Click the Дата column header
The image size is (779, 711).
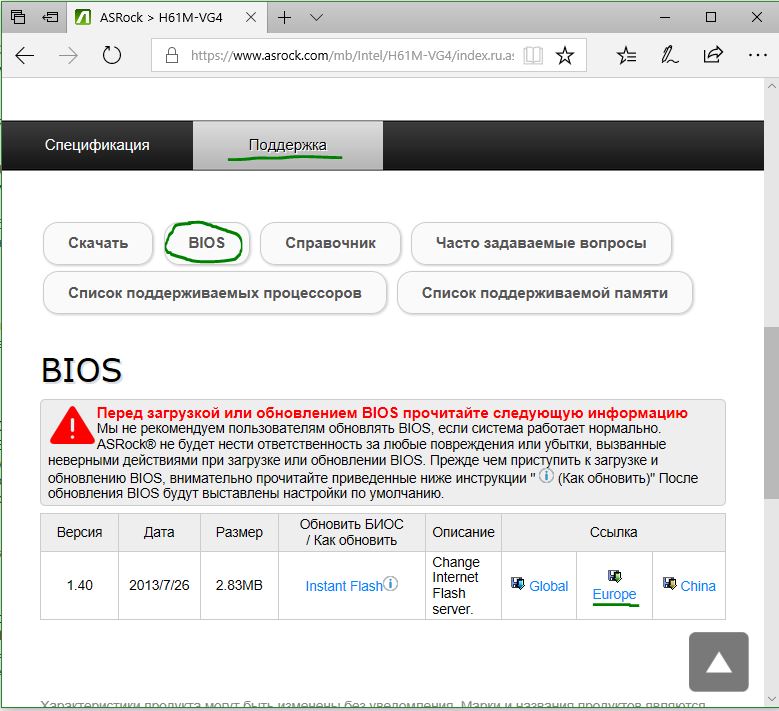point(159,533)
